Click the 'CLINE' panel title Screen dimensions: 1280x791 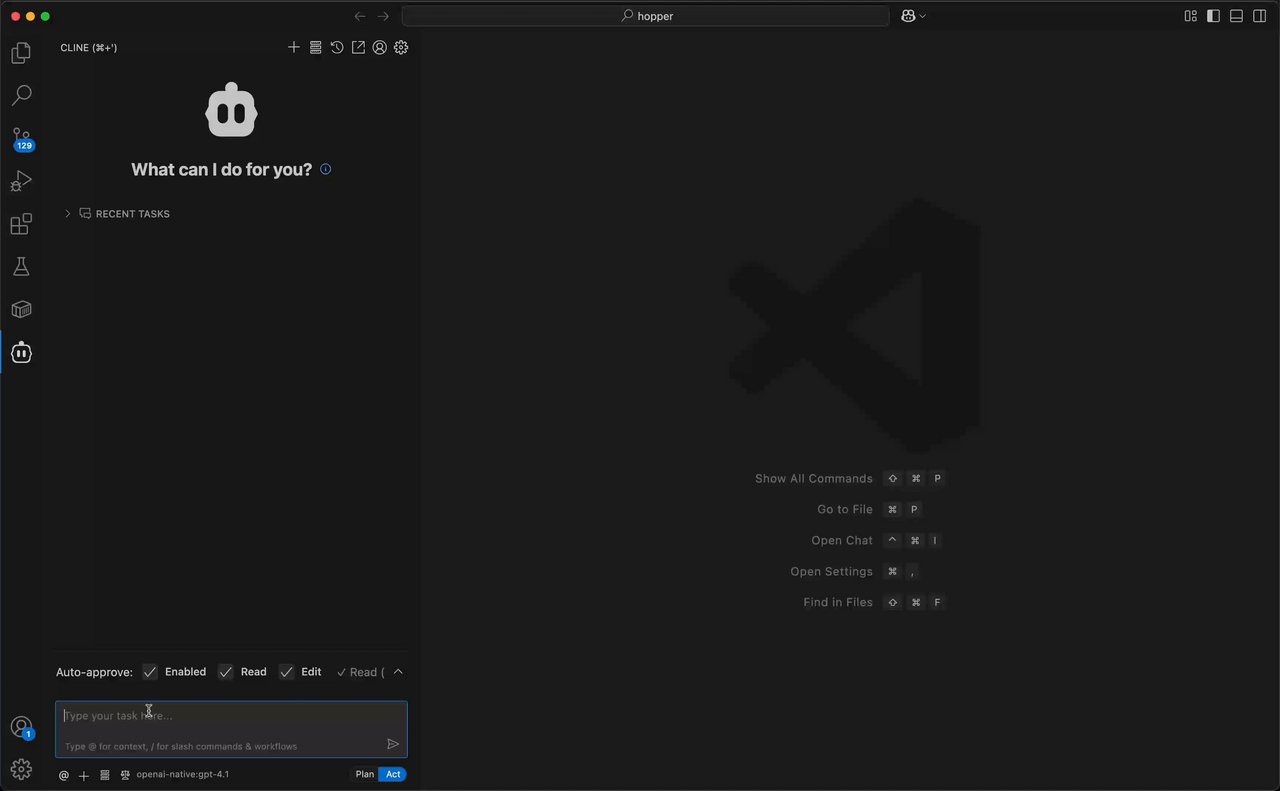pyautogui.click(x=89, y=48)
